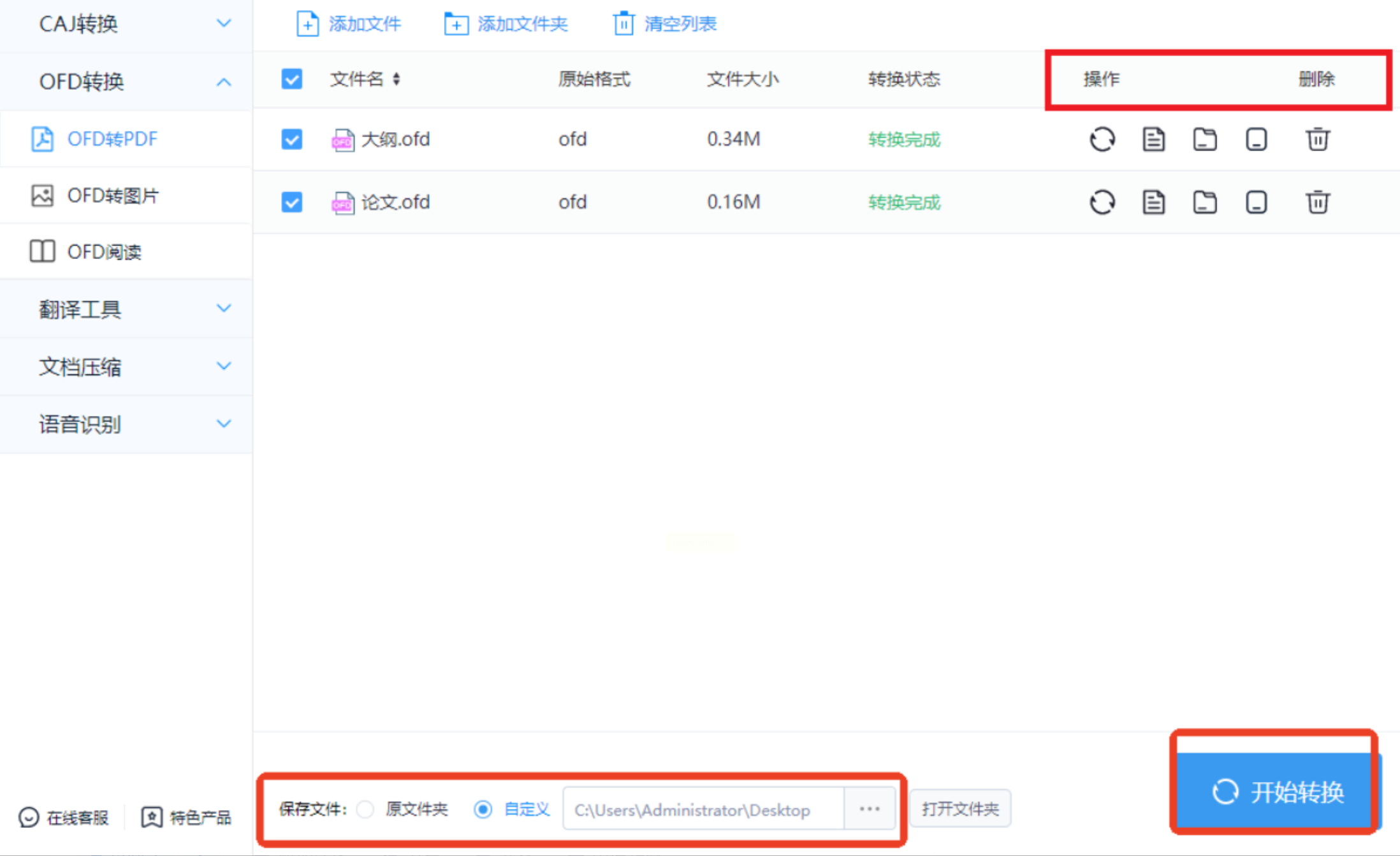Delete 论文.ofd with the trash icon
This screenshot has width=1400, height=856.
pyautogui.click(x=1317, y=202)
